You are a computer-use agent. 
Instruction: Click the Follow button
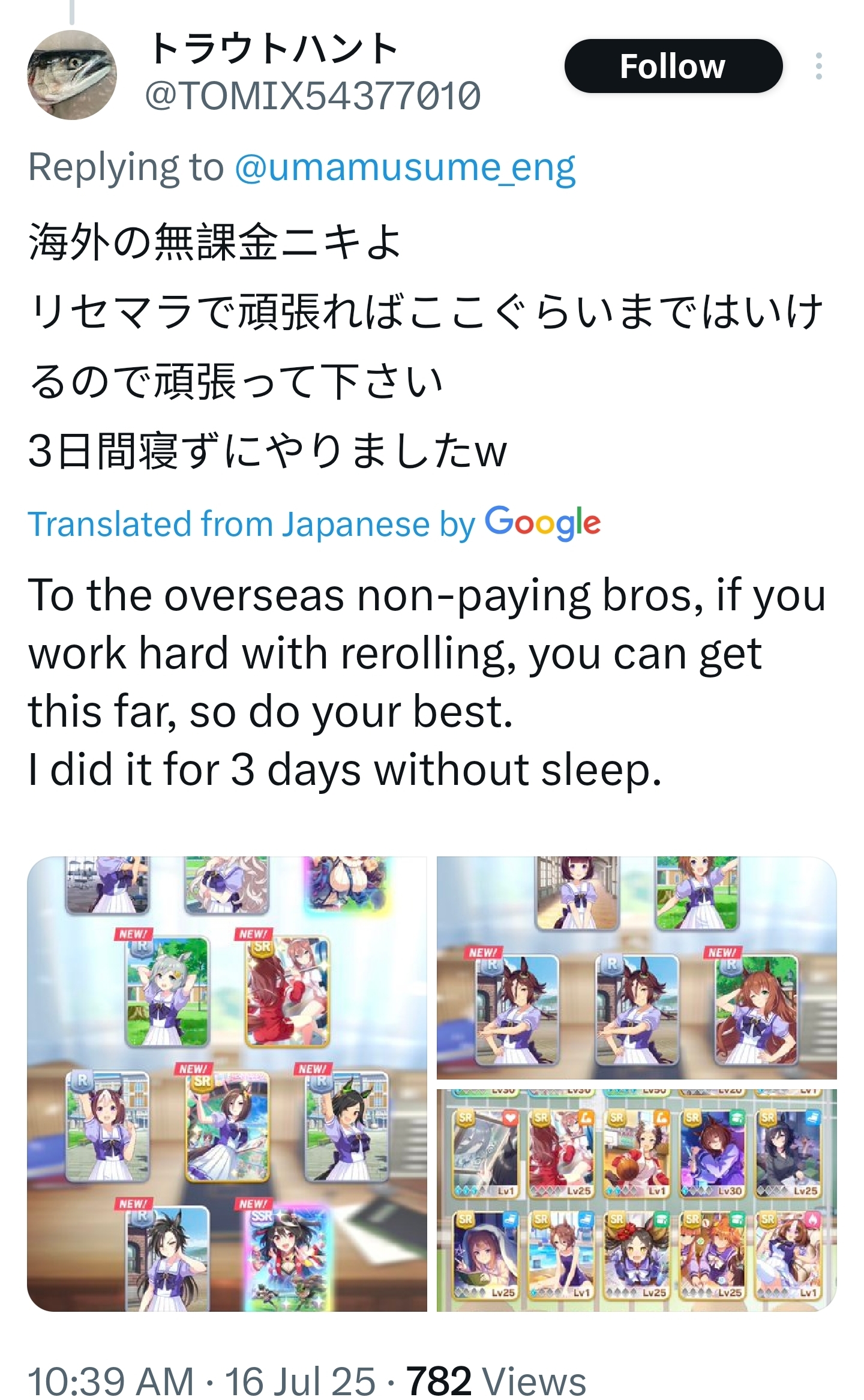tap(673, 66)
